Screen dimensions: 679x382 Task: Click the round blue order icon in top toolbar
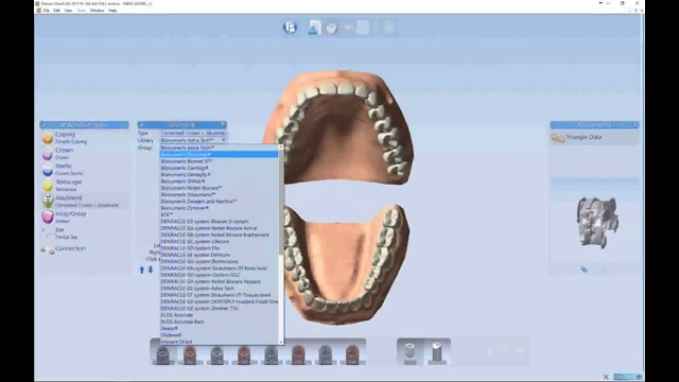coord(290,27)
